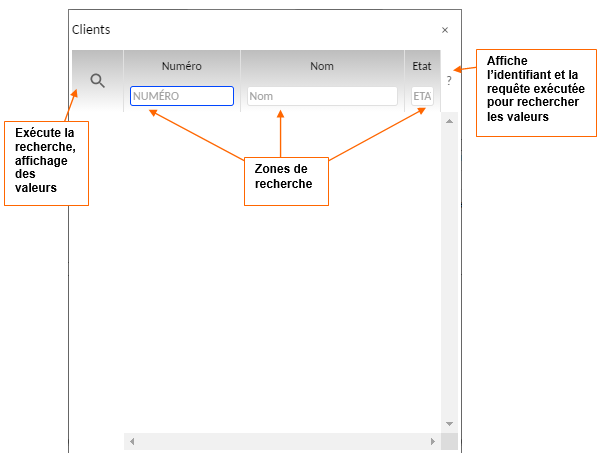Click the horizontal scrollbar right arrow
Viewport: 603px width, 467px height.
432,441
